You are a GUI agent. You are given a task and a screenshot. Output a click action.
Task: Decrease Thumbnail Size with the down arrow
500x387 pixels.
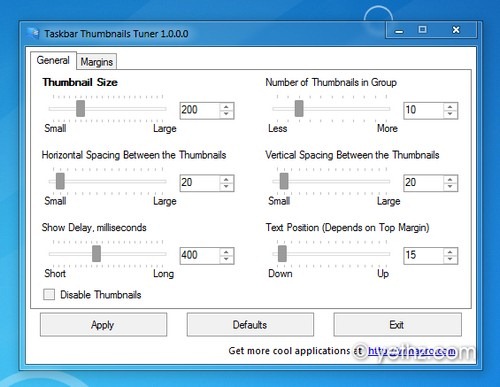[x=226, y=114]
